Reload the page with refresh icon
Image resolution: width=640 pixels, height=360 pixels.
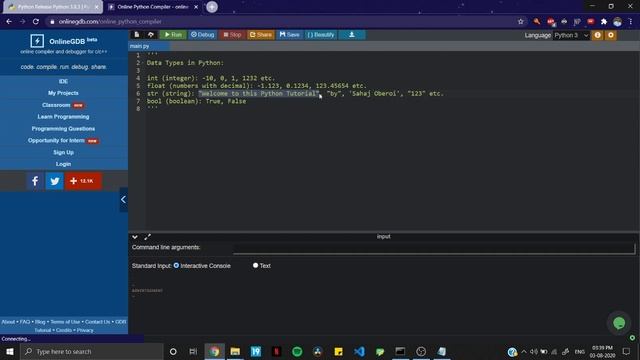tap(36, 21)
